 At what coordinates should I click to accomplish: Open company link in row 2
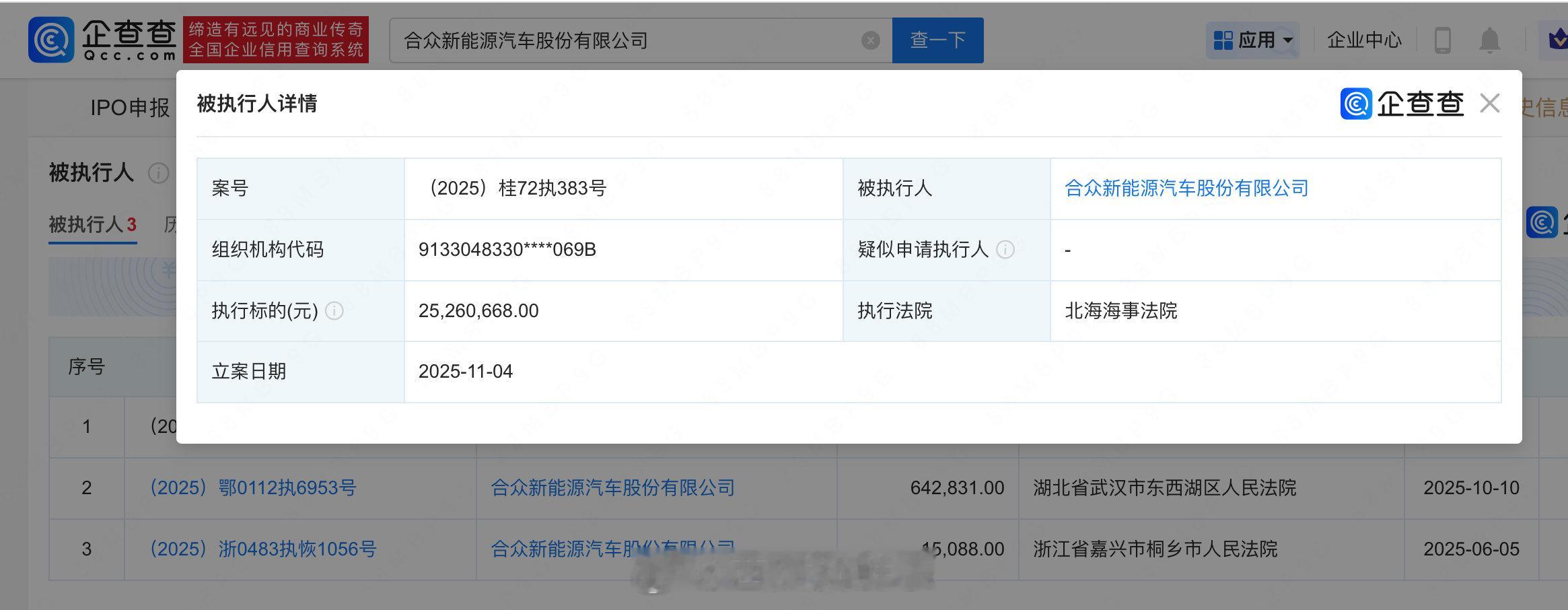tap(612, 487)
